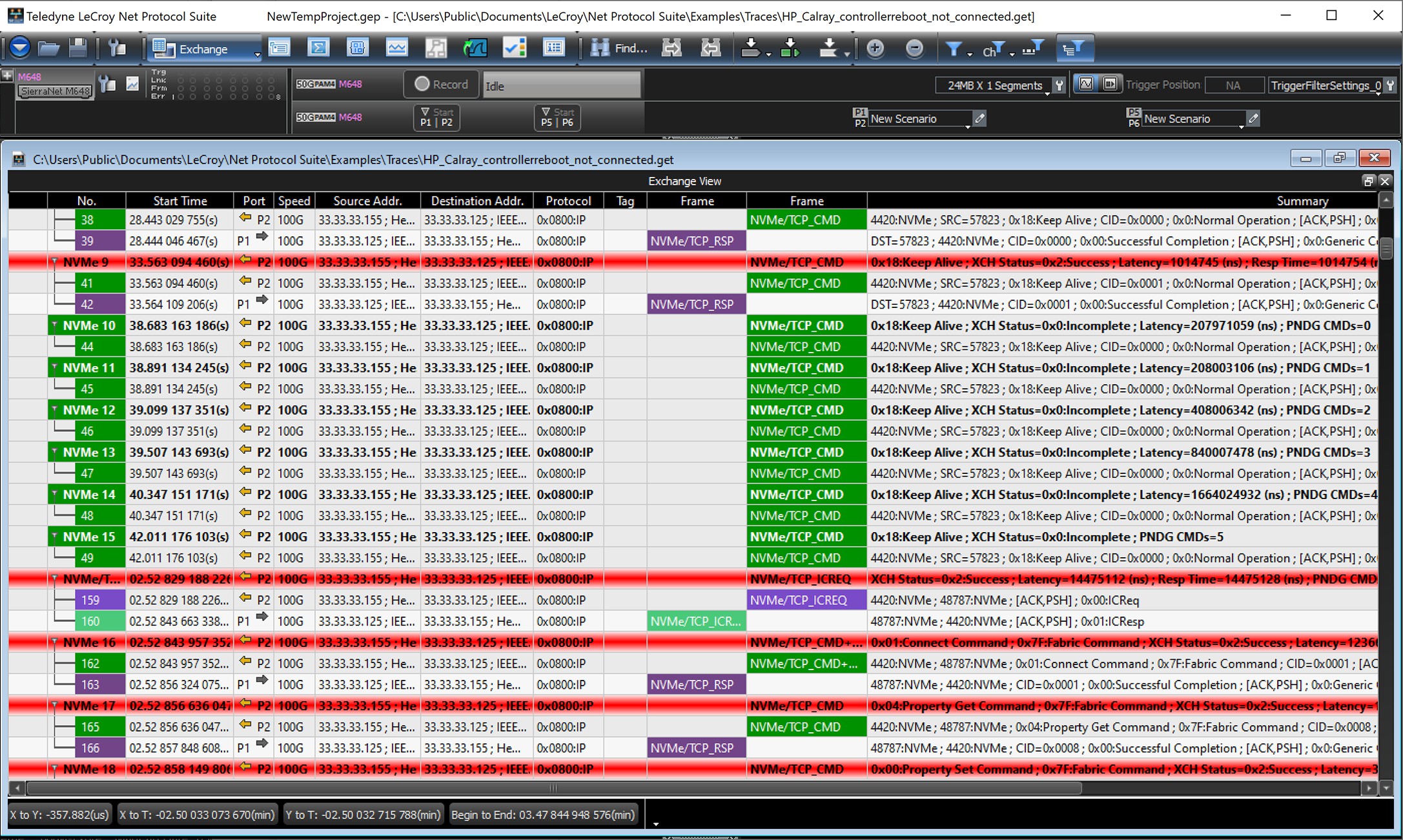Viewport: 1403px width, 840px height.
Task: Click the SierraNet M648 device button
Action: click(x=55, y=91)
